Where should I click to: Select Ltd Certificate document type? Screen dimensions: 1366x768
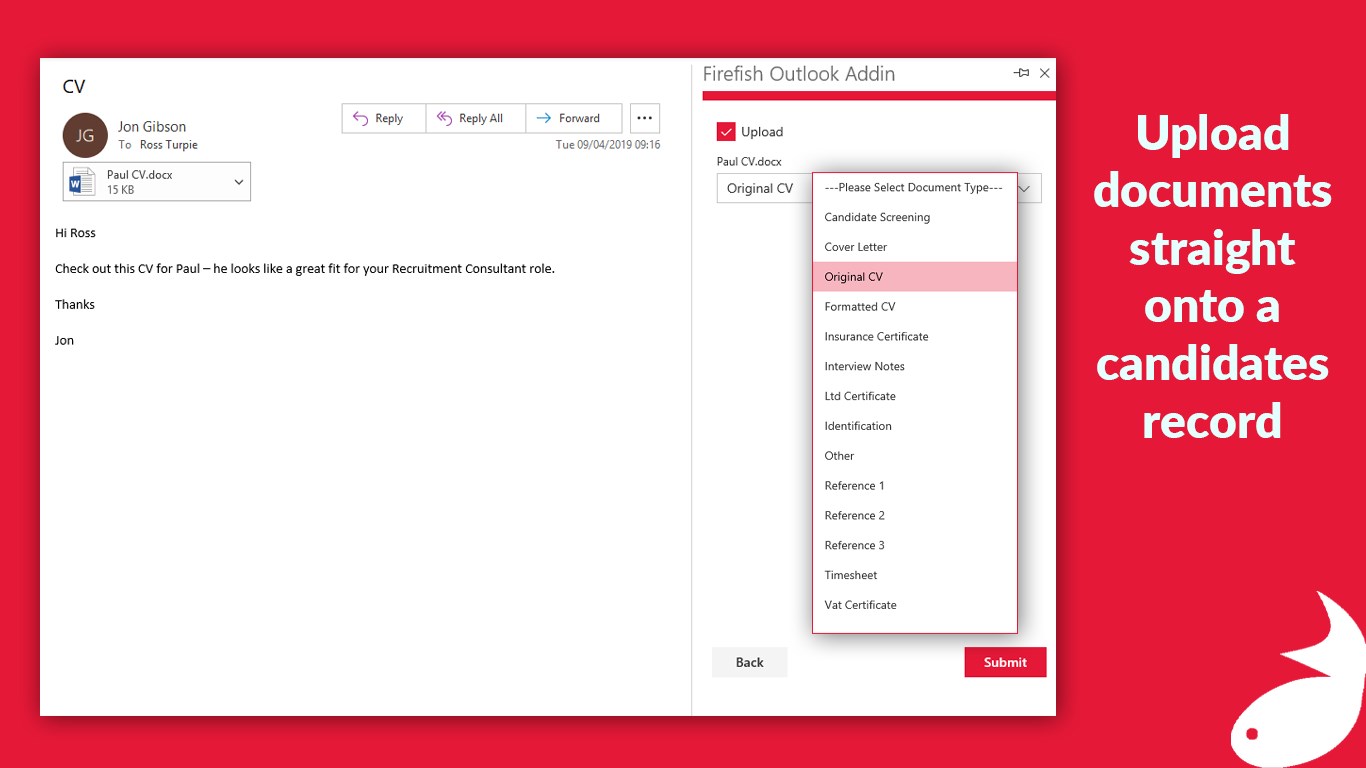(915, 396)
